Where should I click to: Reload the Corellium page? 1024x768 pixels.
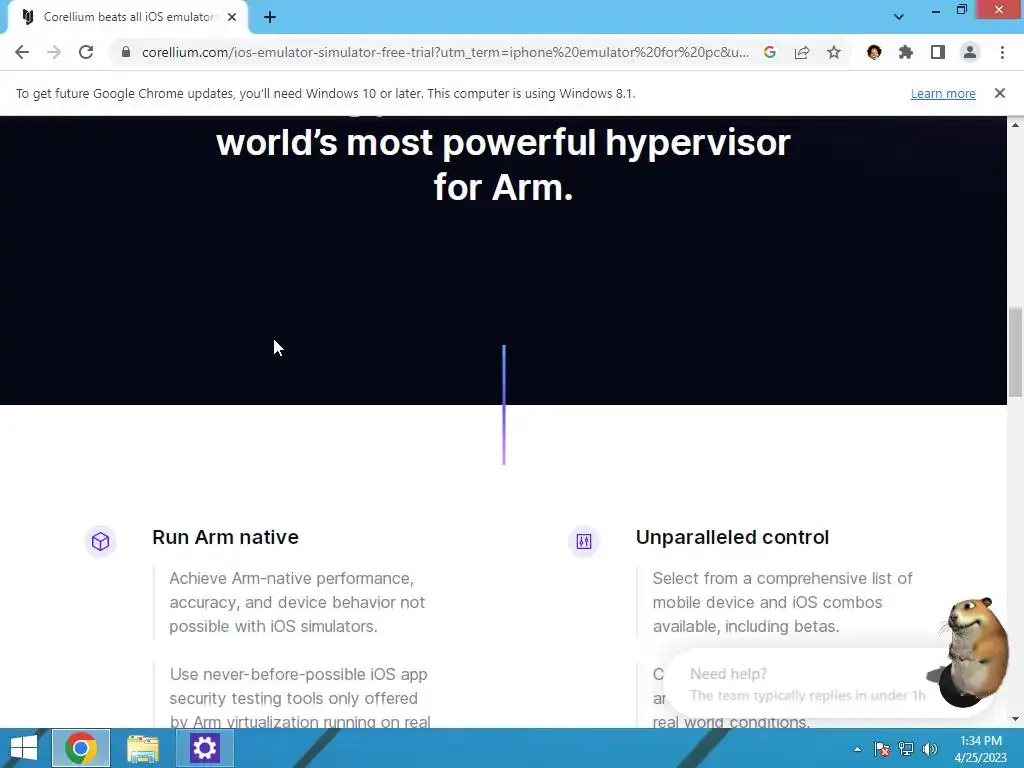86,52
